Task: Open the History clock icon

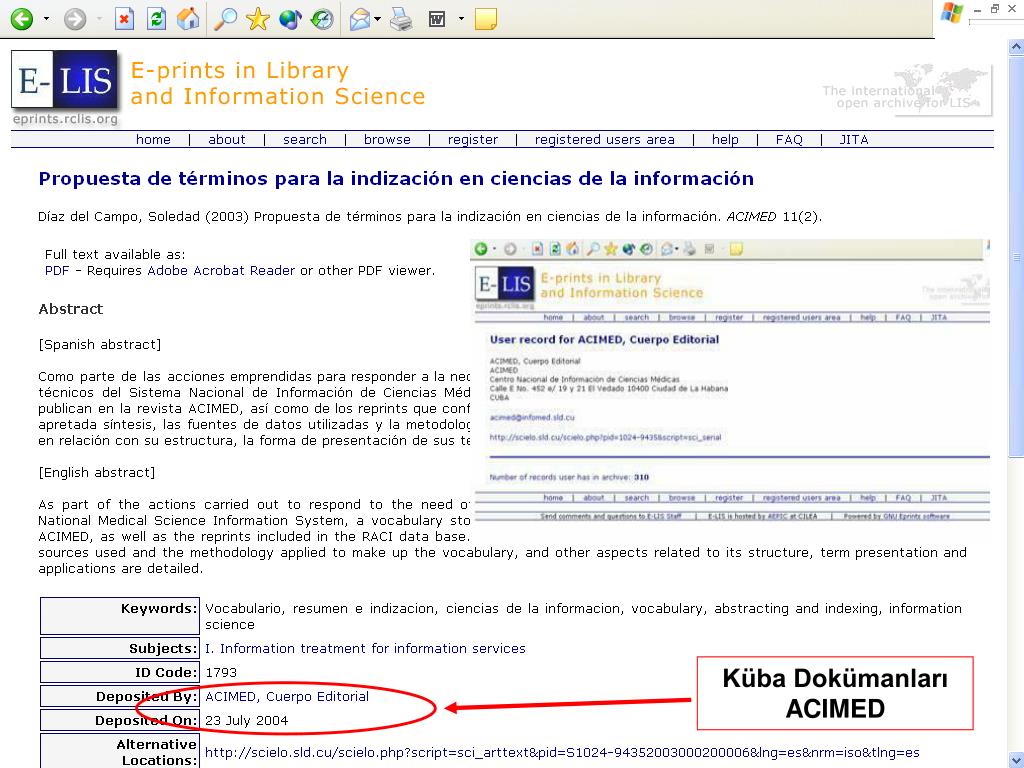Action: 321,19
